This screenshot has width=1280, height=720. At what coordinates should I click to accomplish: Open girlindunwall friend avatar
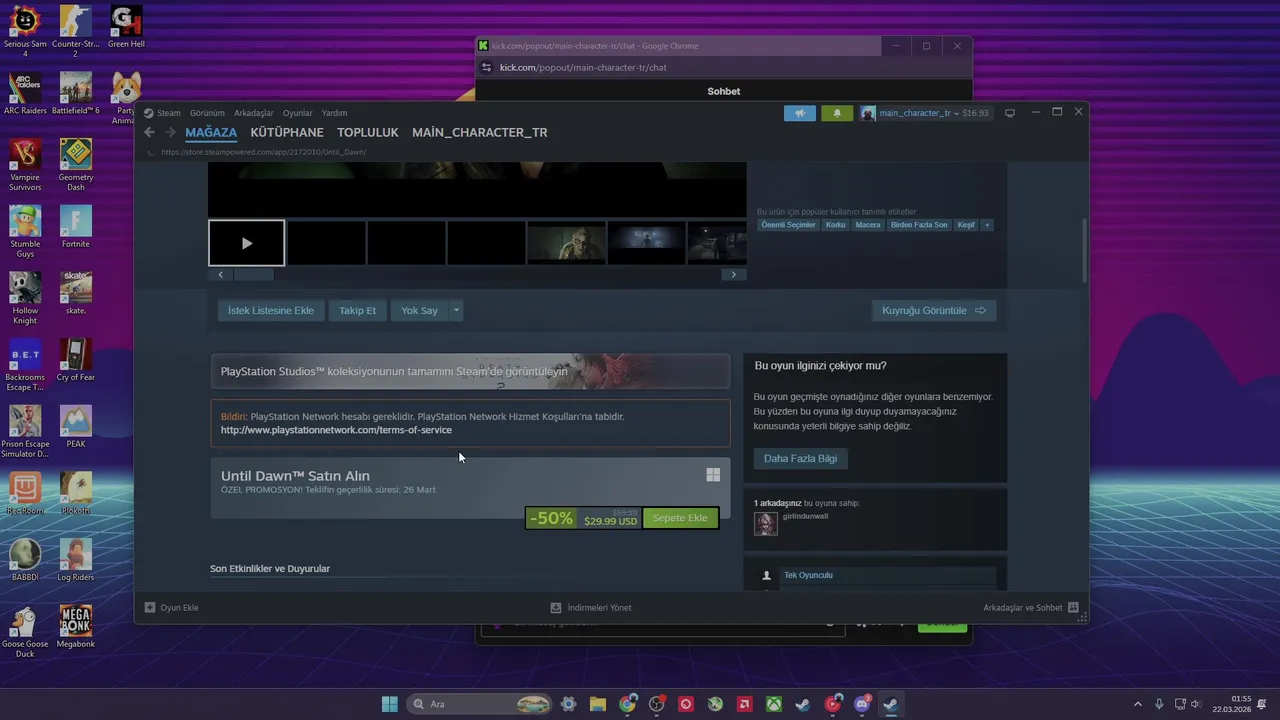tap(766, 524)
